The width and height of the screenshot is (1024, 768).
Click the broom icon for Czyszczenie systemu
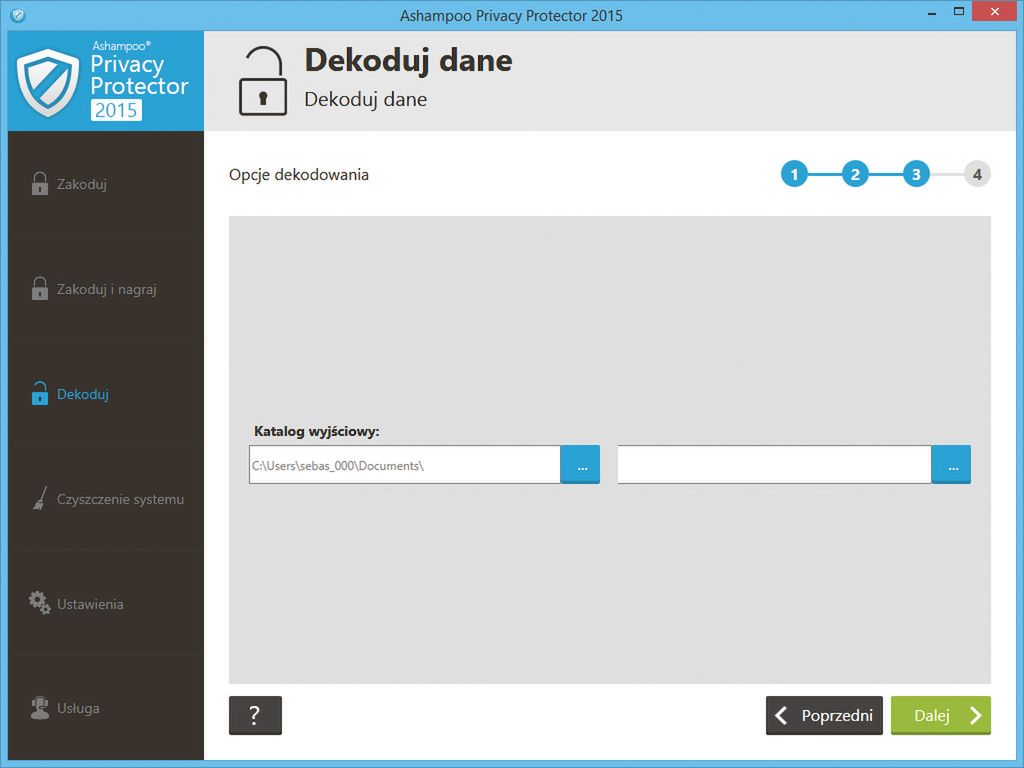pyautogui.click(x=40, y=498)
